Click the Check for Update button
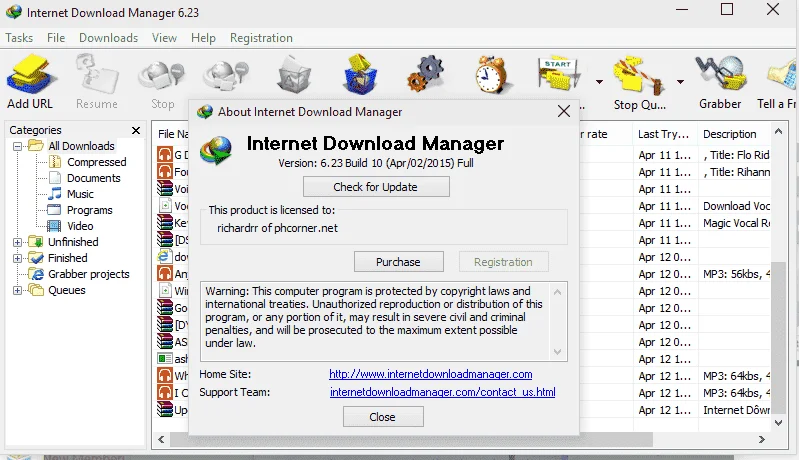Screen dimensions: 799x460 tap(376, 187)
